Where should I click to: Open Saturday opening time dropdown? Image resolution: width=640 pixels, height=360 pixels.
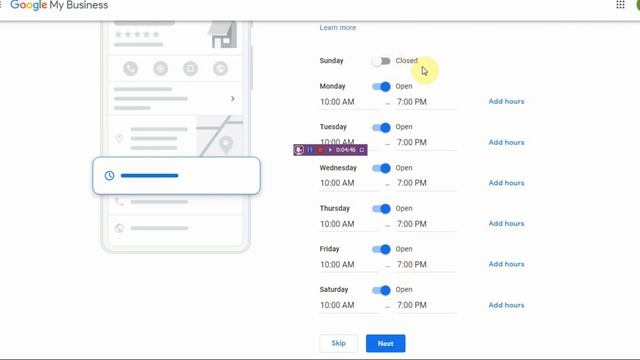coord(349,305)
